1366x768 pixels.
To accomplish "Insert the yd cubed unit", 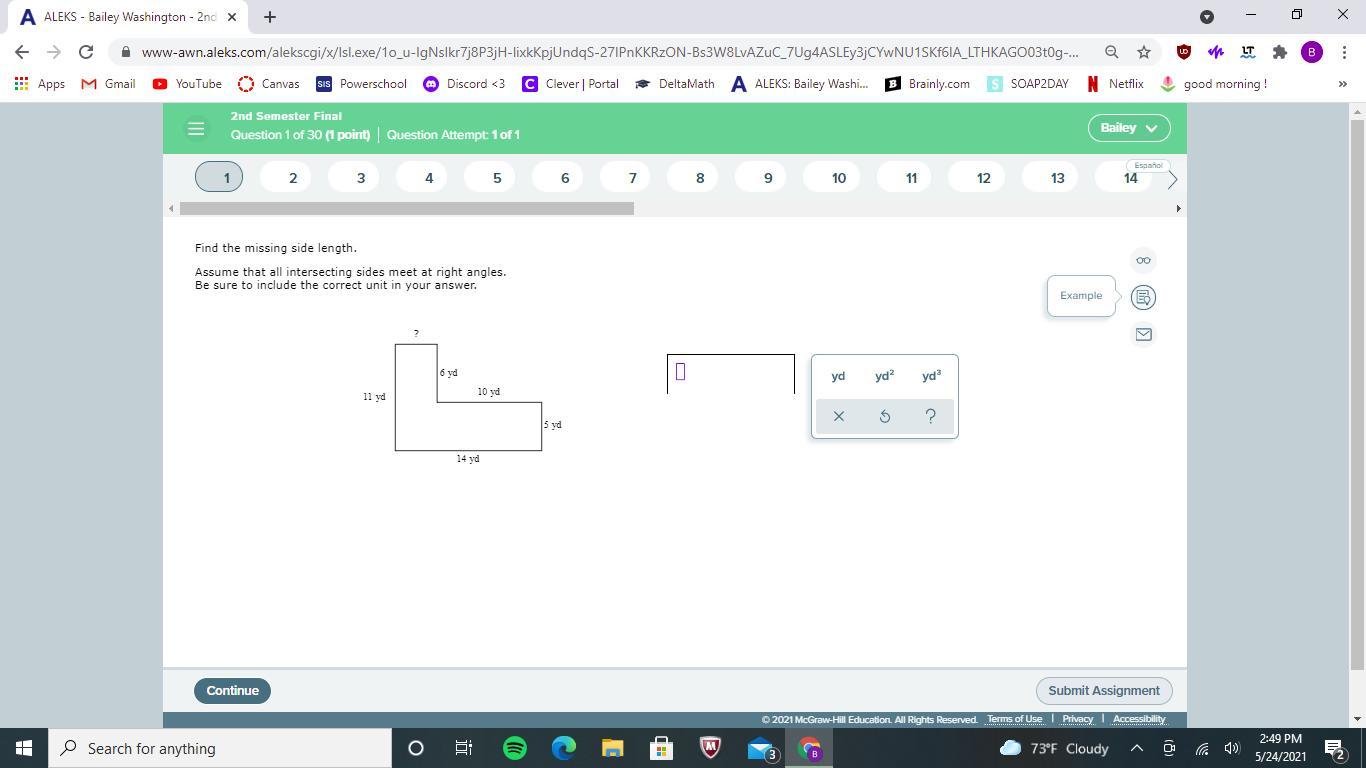I will pyautogui.click(x=931, y=376).
